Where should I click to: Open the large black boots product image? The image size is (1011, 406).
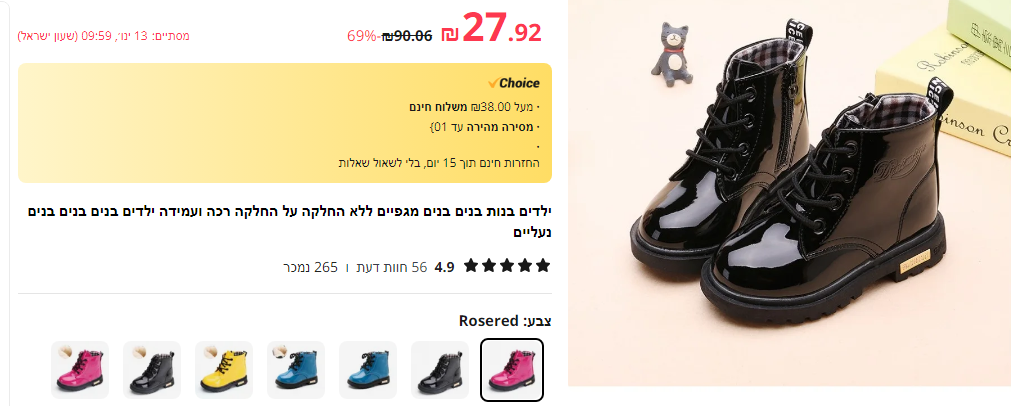pos(789,193)
